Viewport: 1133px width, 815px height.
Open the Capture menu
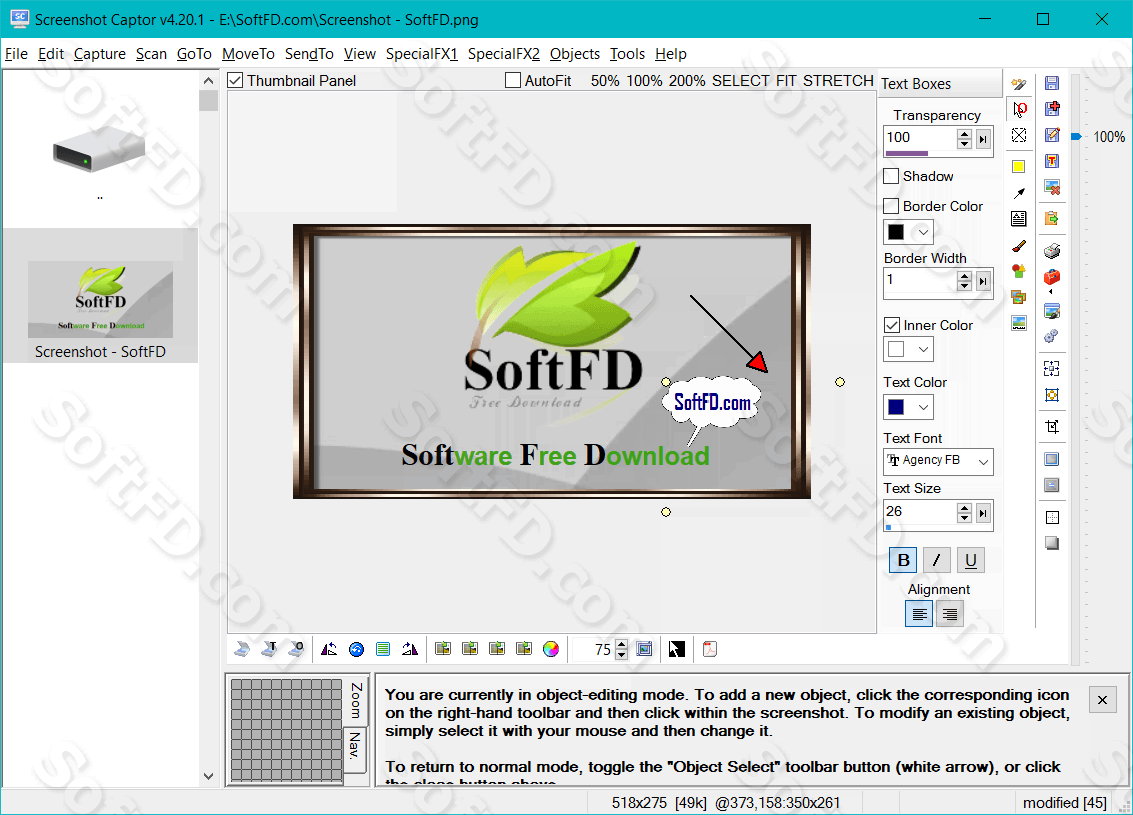click(100, 54)
